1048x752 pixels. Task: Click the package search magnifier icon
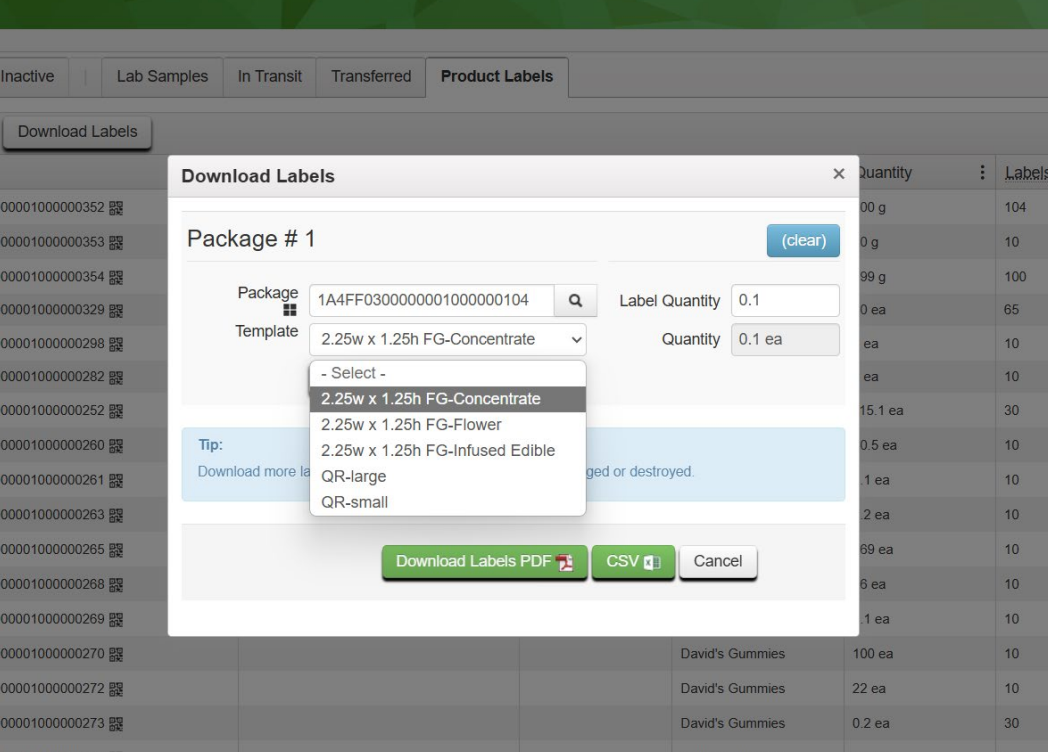(x=575, y=300)
